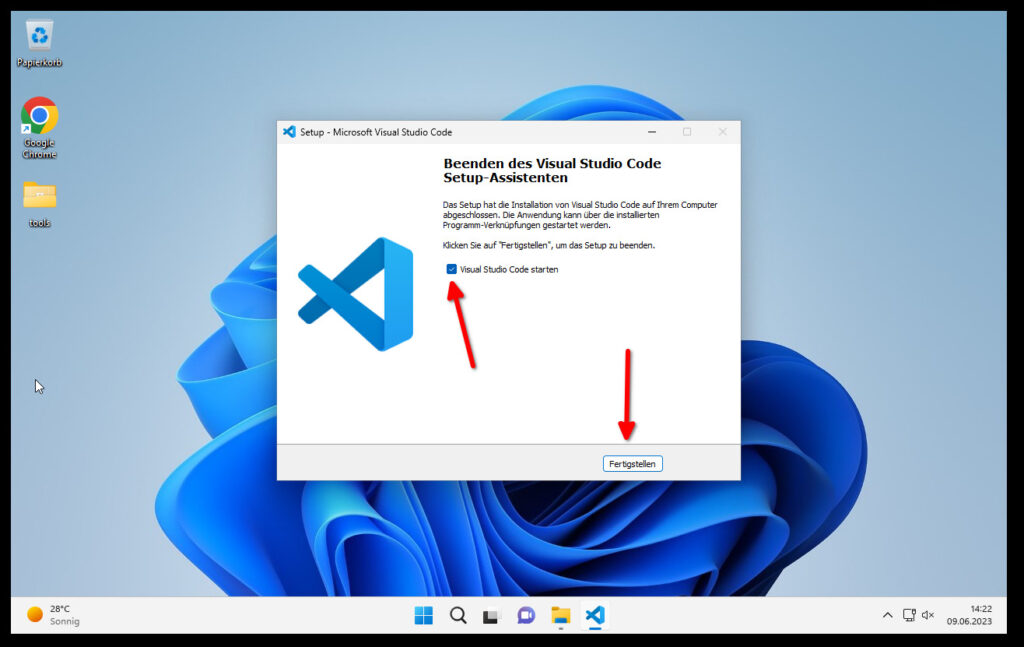This screenshot has height=647, width=1024.
Task: Click the large VS Code logo image
Action: (356, 294)
